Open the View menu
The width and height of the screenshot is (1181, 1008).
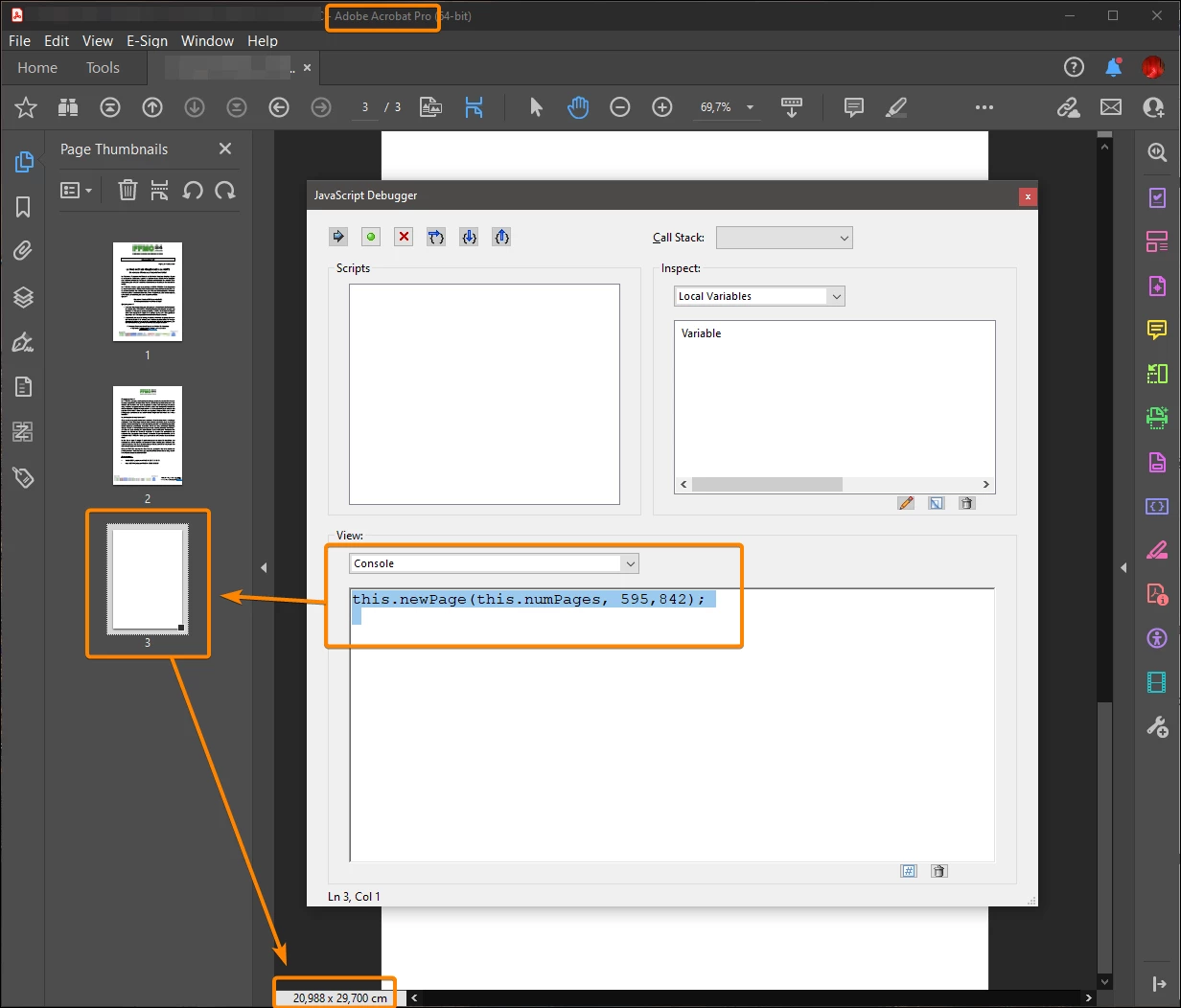click(98, 41)
